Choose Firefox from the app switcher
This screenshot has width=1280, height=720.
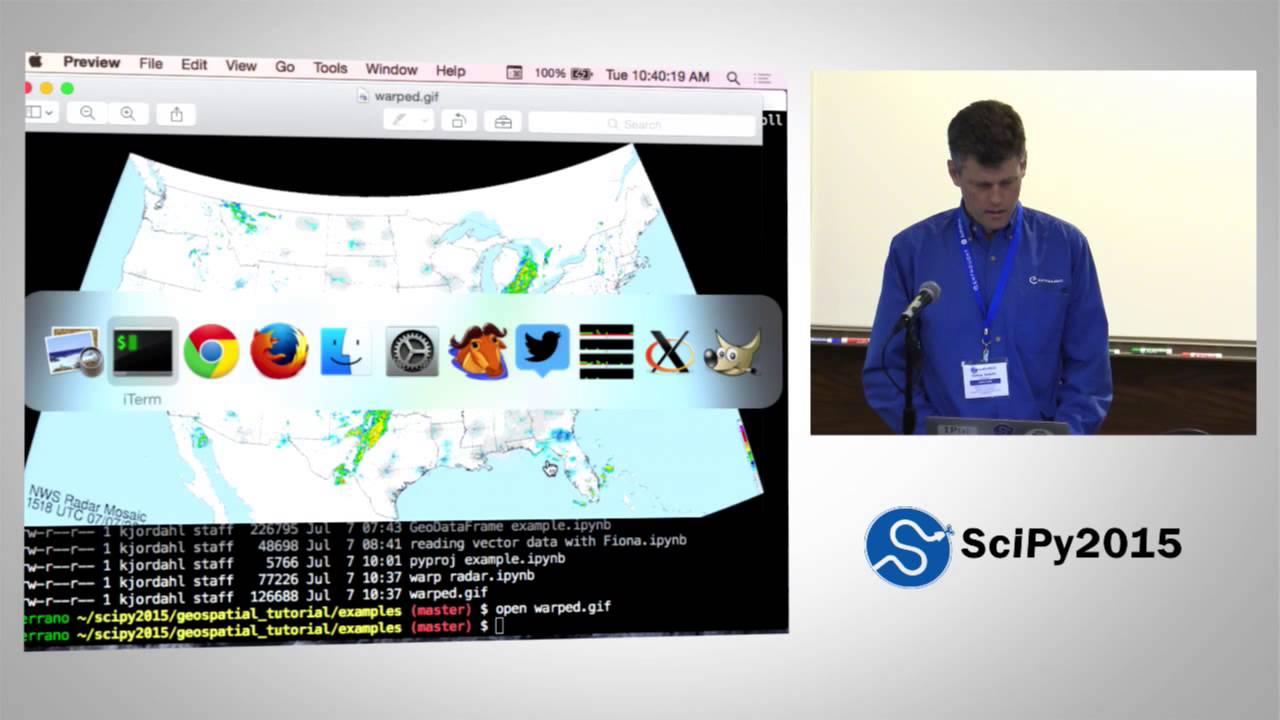pos(278,352)
